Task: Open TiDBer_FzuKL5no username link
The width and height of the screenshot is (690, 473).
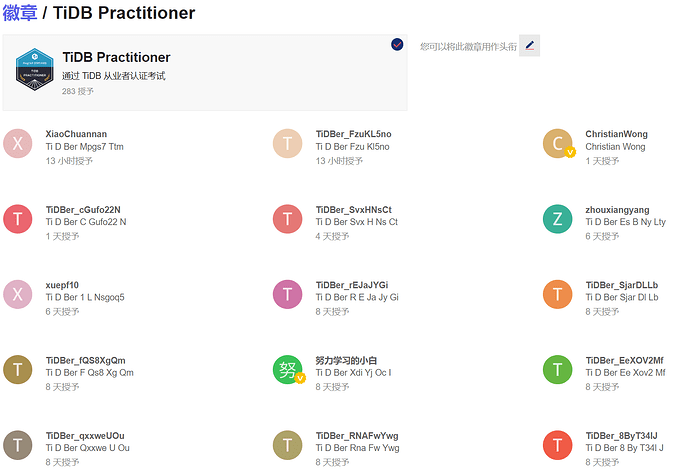Action: point(353,134)
